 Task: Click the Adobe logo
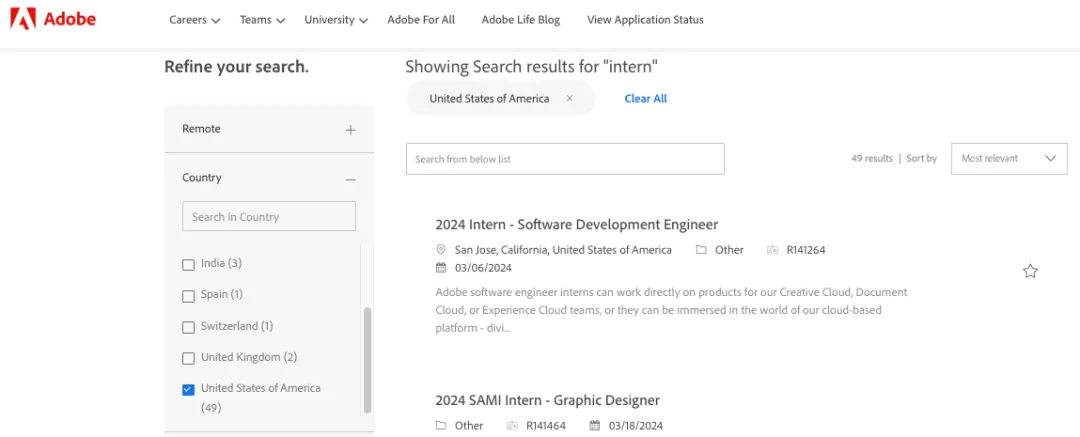coord(53,19)
